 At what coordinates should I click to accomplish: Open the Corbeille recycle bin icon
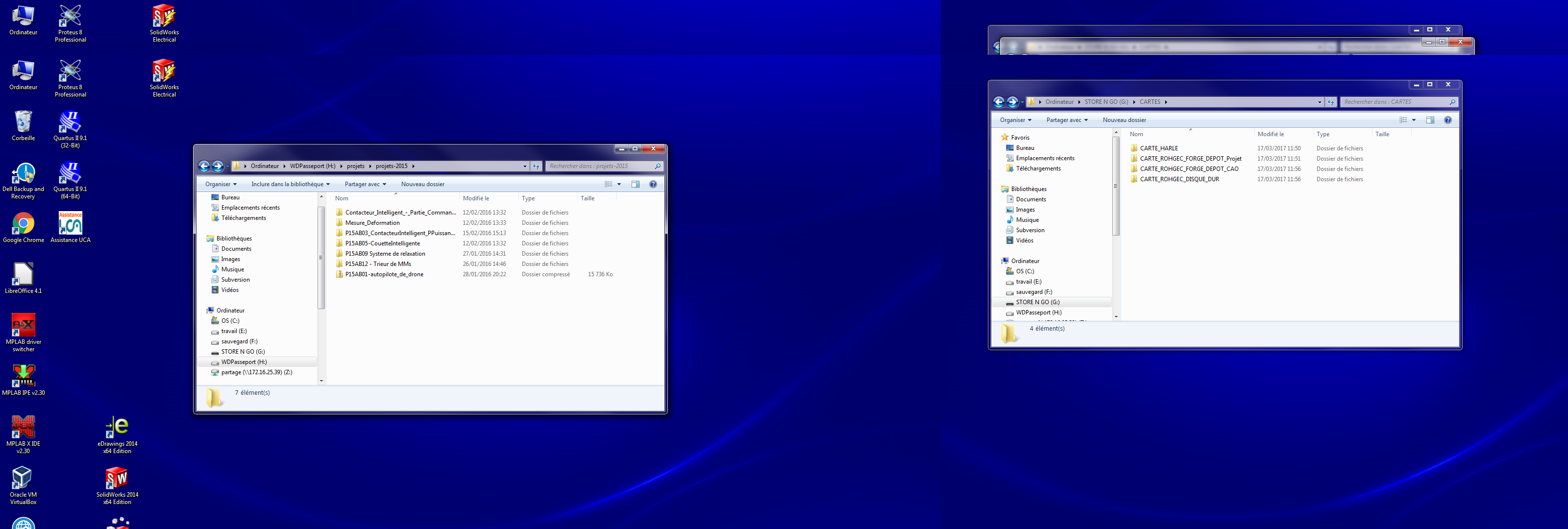point(23,125)
